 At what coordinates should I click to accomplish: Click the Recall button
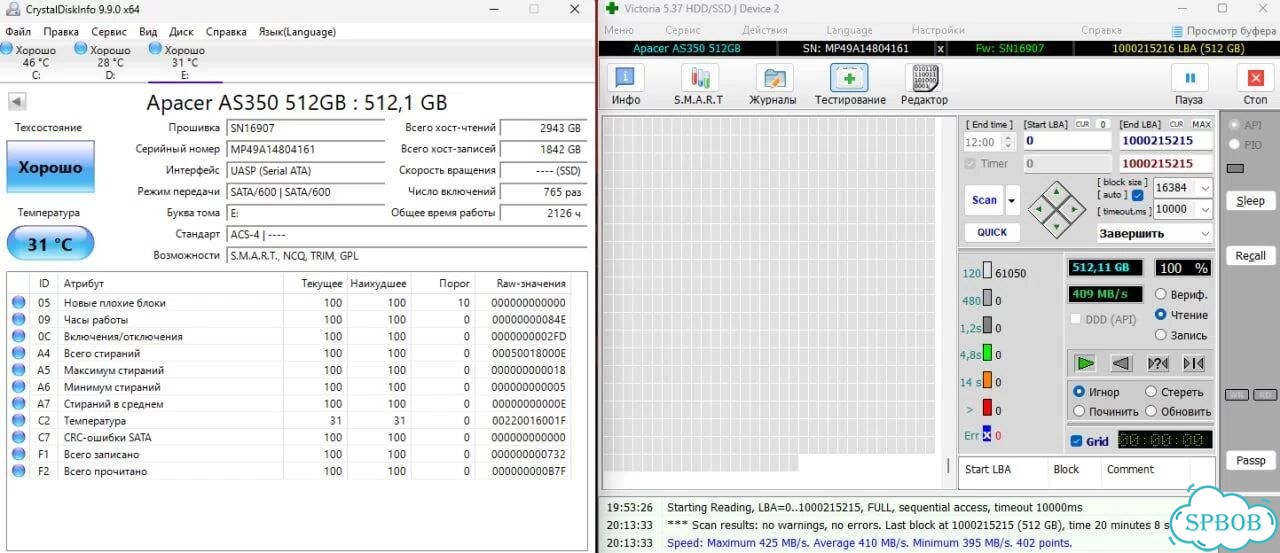(1250, 256)
